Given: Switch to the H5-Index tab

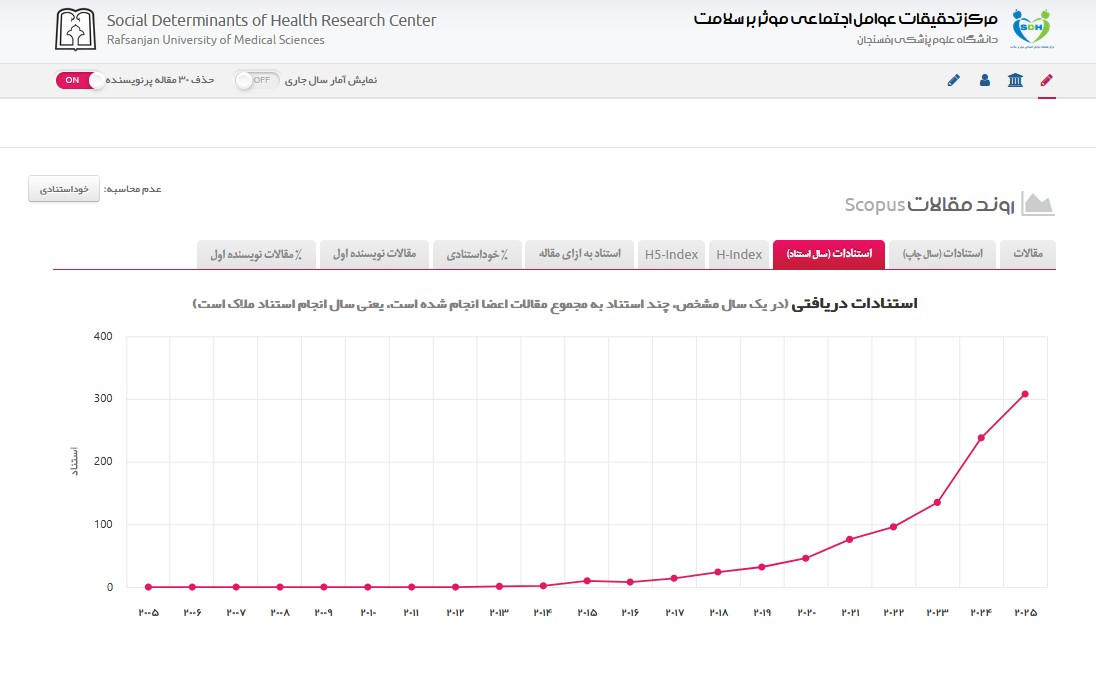Looking at the screenshot, I should [x=671, y=254].
